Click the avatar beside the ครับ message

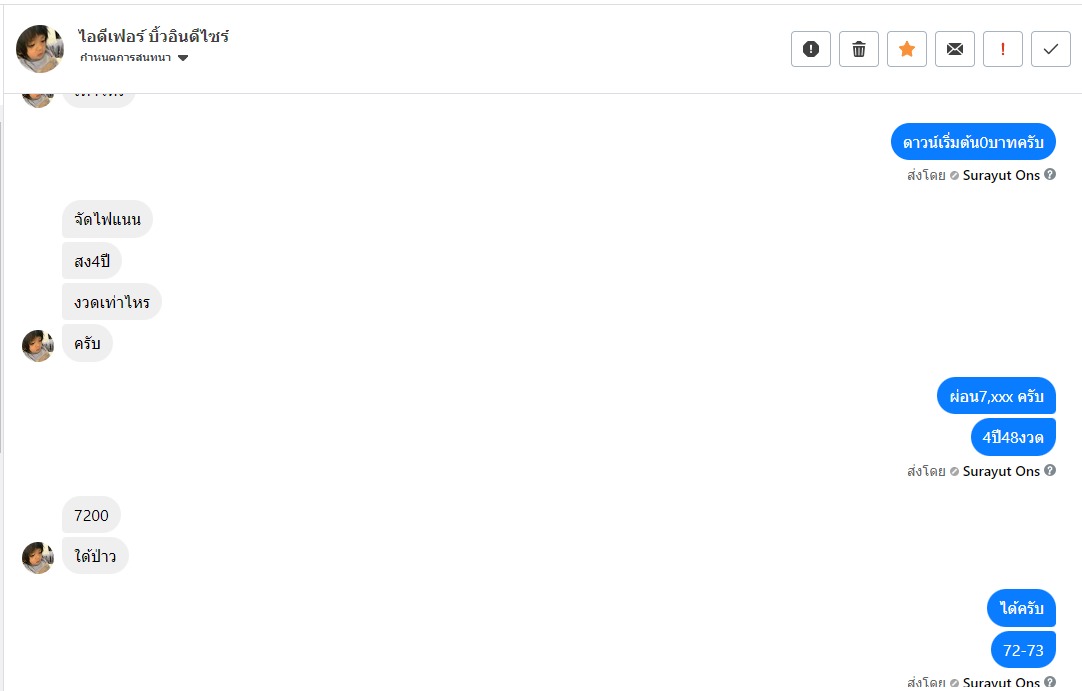pos(38,345)
